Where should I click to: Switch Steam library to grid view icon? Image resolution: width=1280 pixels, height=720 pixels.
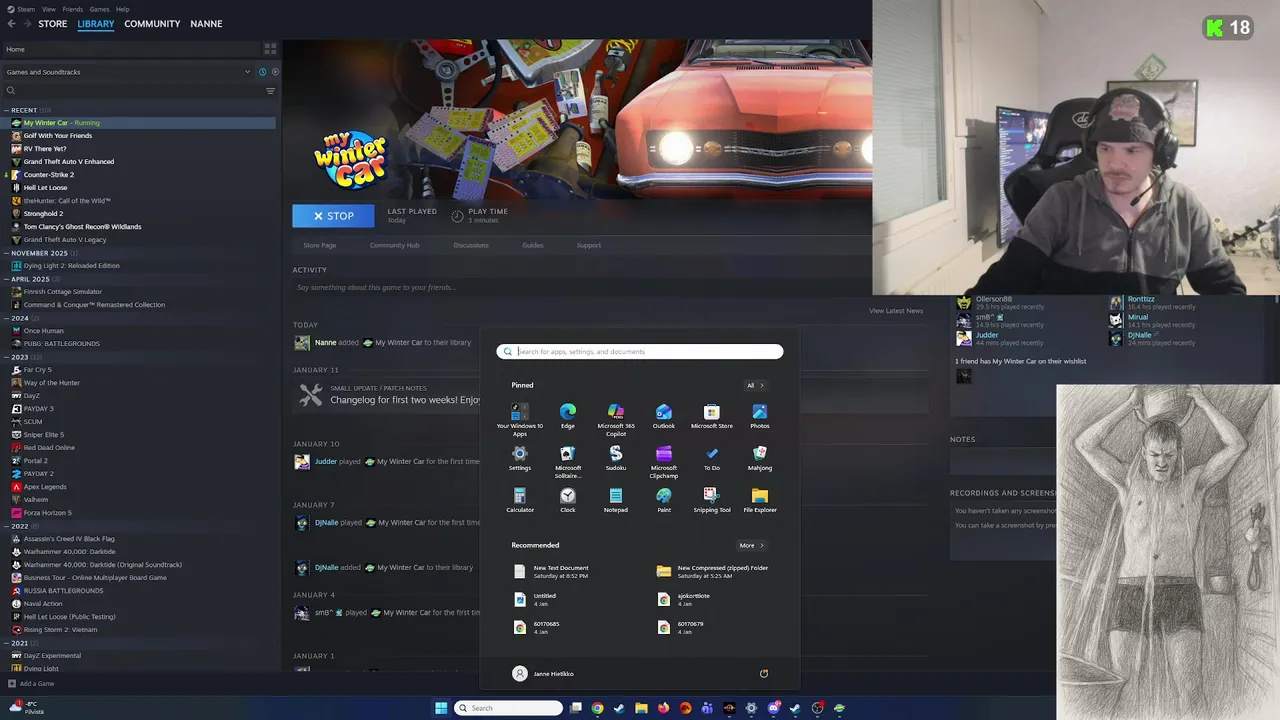[270, 49]
